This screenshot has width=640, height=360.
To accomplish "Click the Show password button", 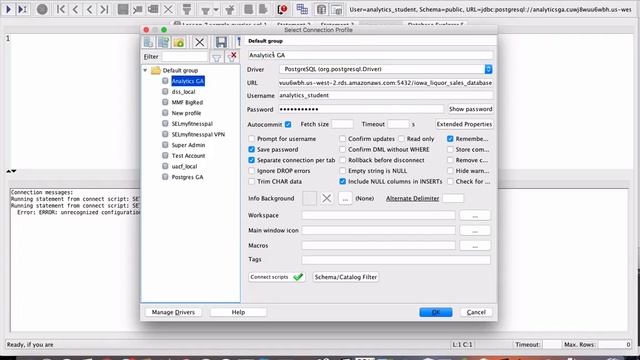I will pyautogui.click(x=470, y=109).
